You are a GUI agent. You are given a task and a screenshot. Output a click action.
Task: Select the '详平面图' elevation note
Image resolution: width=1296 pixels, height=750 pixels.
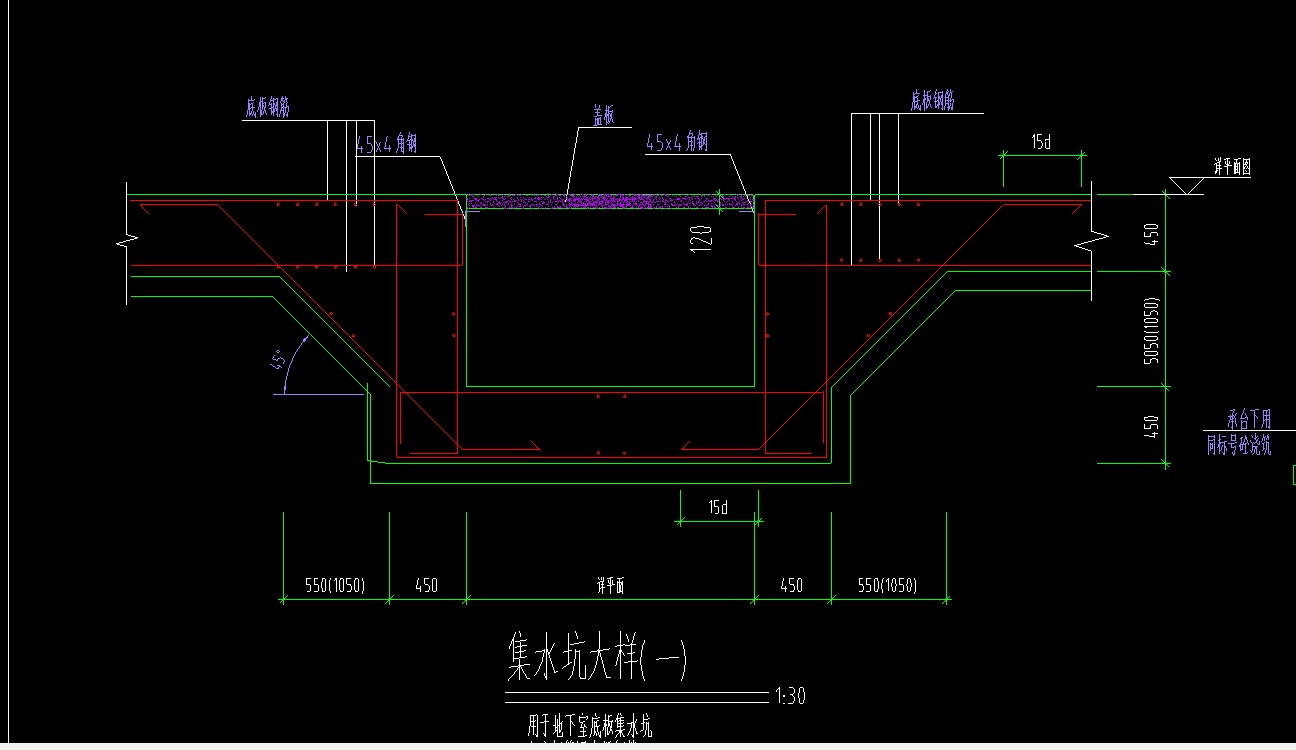coord(1232,168)
